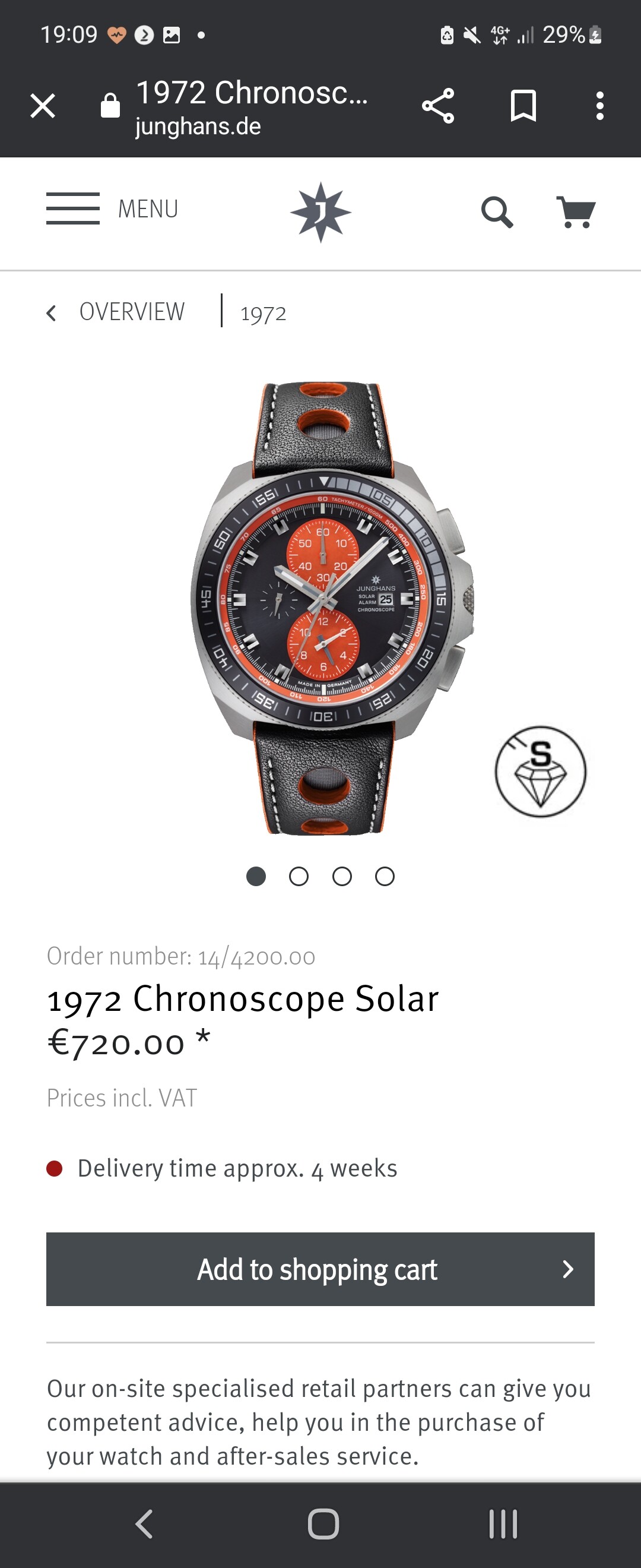Tap the MENU label
Screen dimensions: 641x1568
(x=148, y=209)
